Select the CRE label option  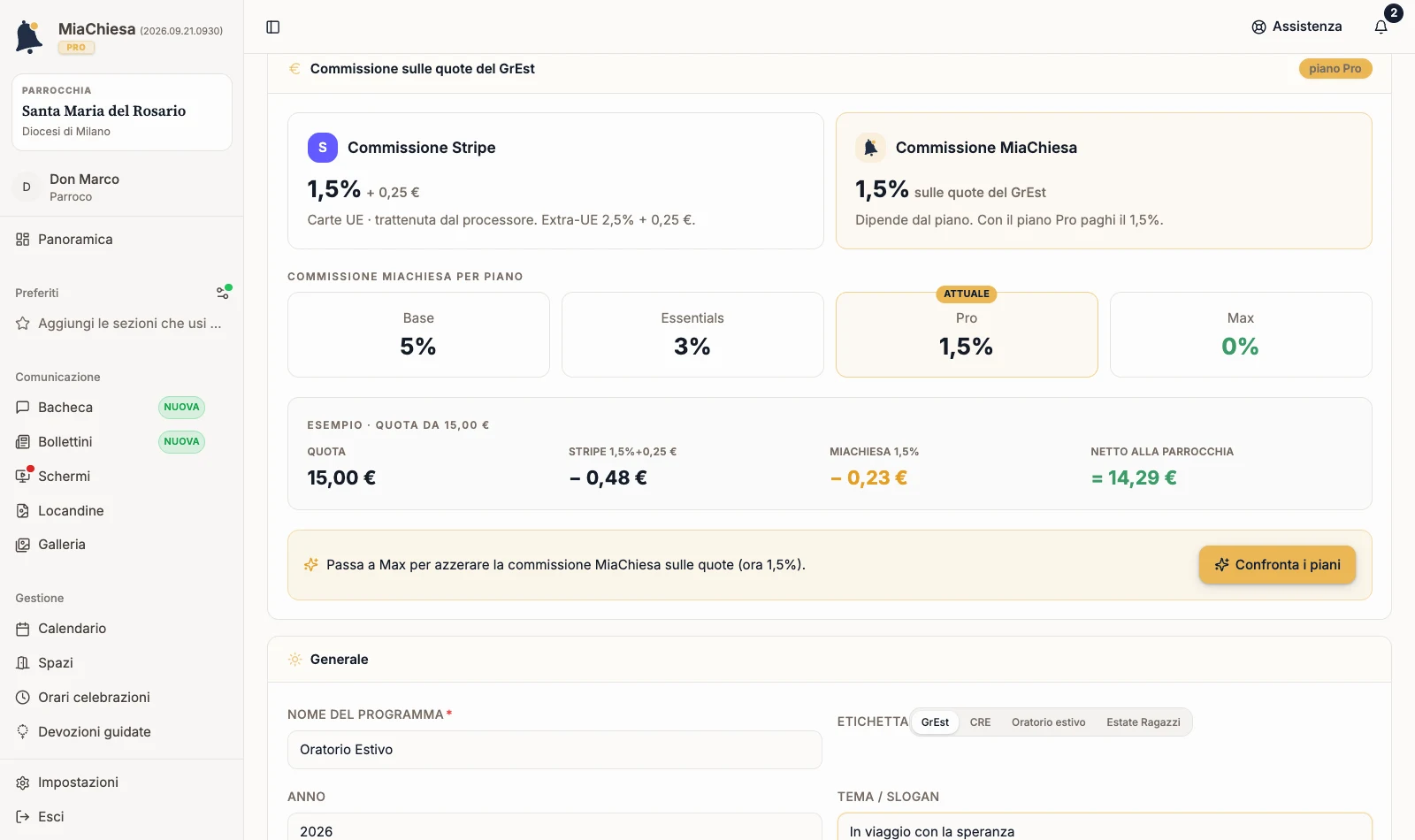pyautogui.click(x=980, y=722)
